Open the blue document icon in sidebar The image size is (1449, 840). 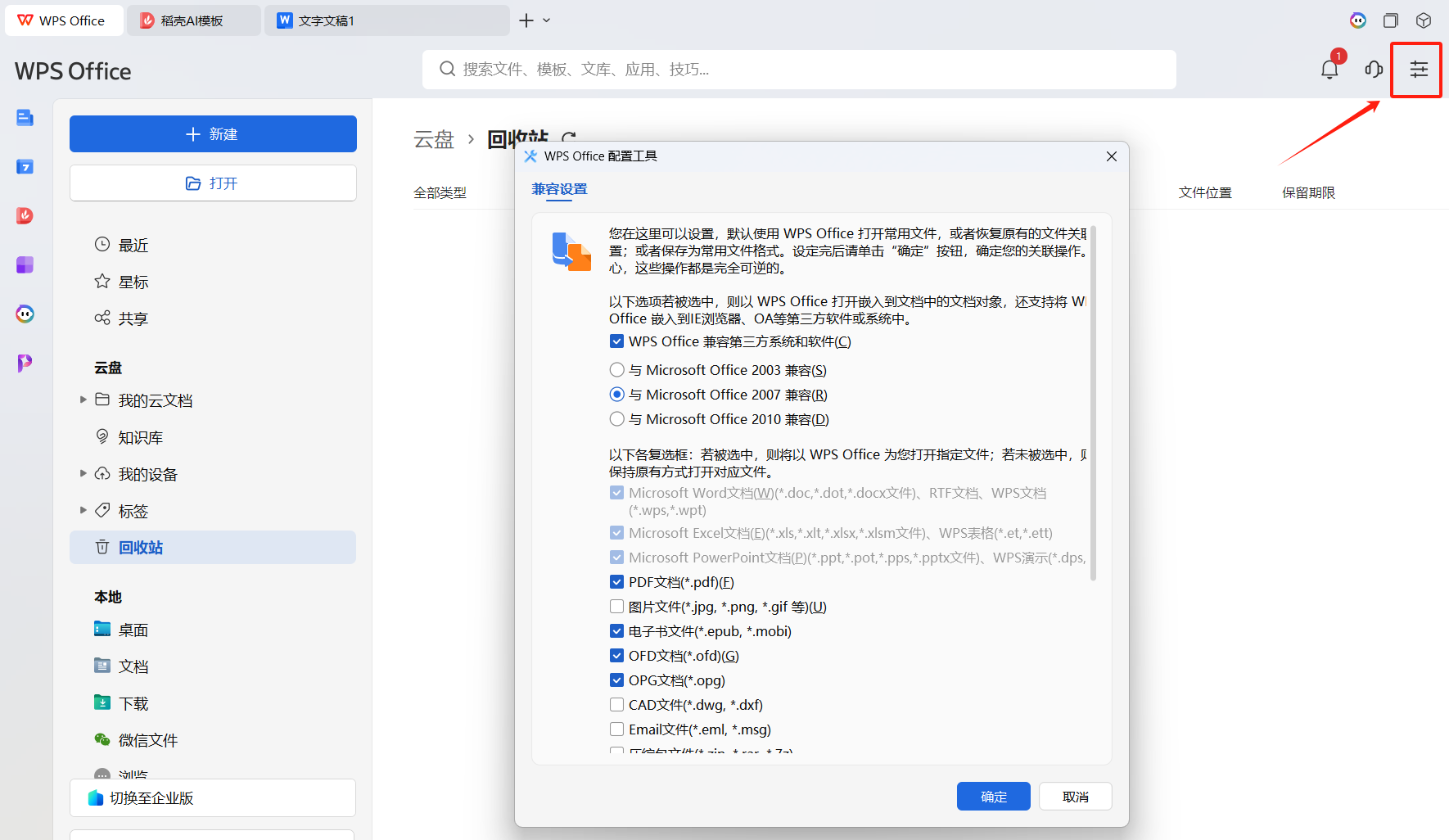pyautogui.click(x=25, y=117)
